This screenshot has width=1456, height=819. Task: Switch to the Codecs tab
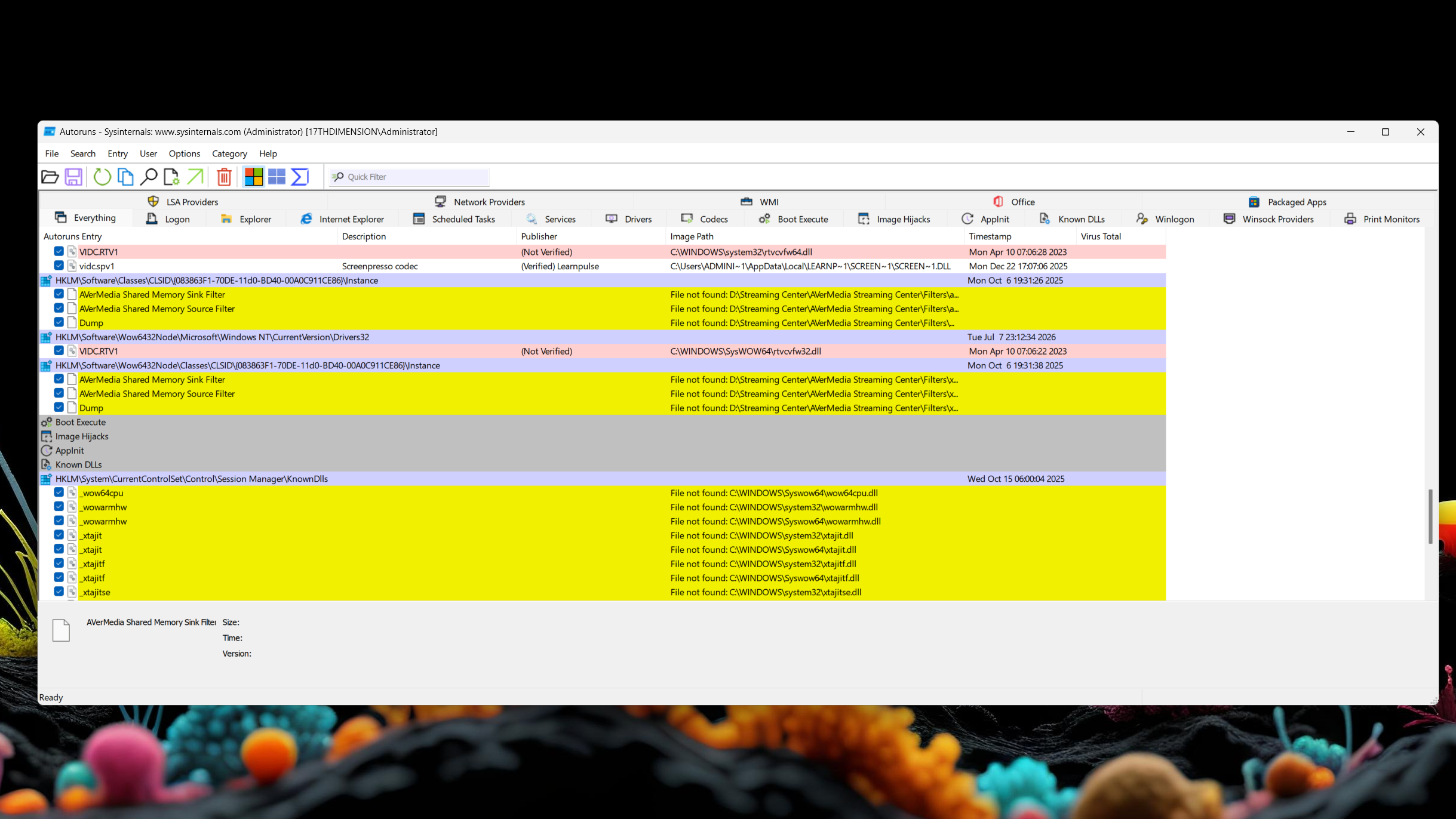click(x=705, y=219)
